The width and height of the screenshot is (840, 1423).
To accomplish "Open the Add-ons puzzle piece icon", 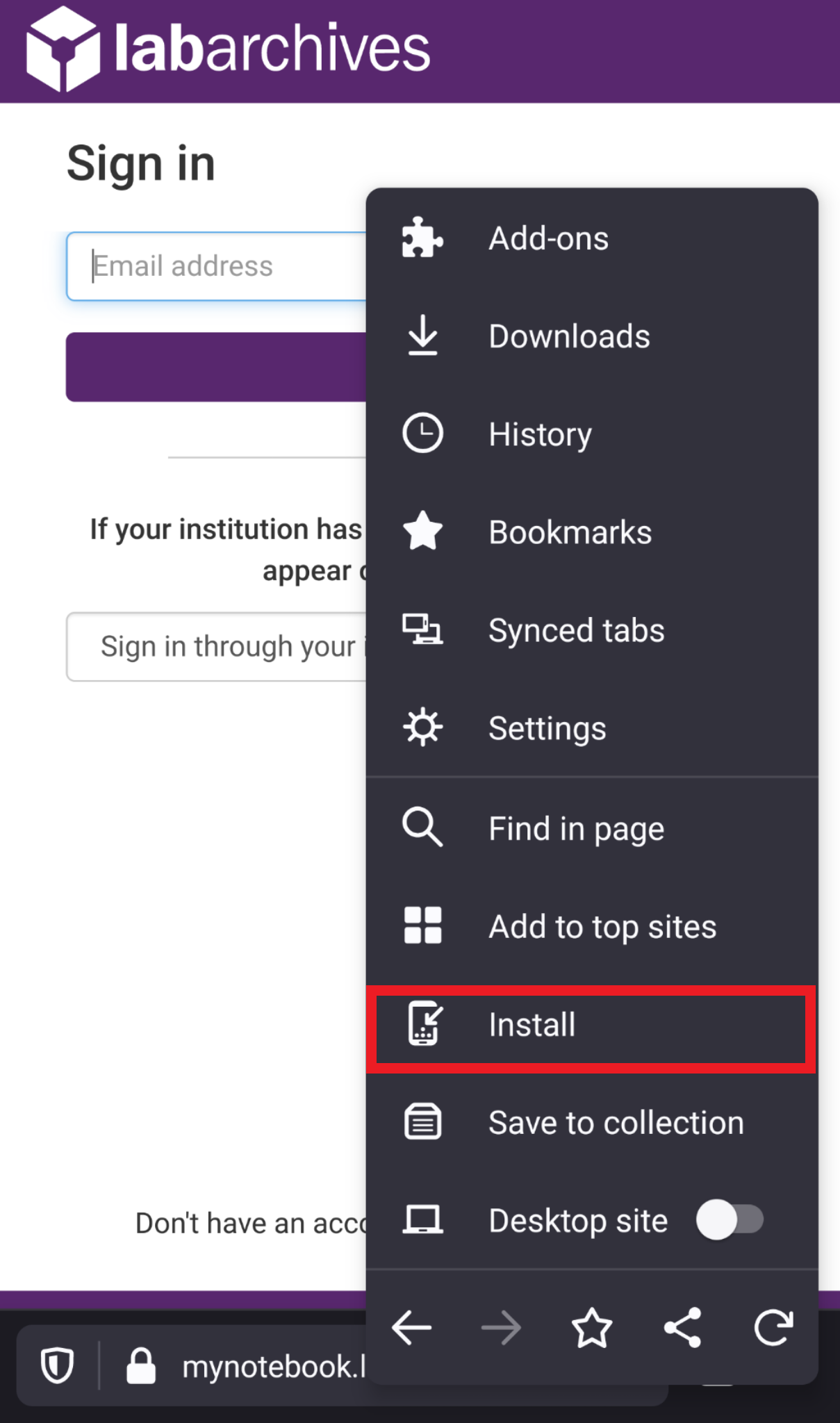I will (x=422, y=238).
